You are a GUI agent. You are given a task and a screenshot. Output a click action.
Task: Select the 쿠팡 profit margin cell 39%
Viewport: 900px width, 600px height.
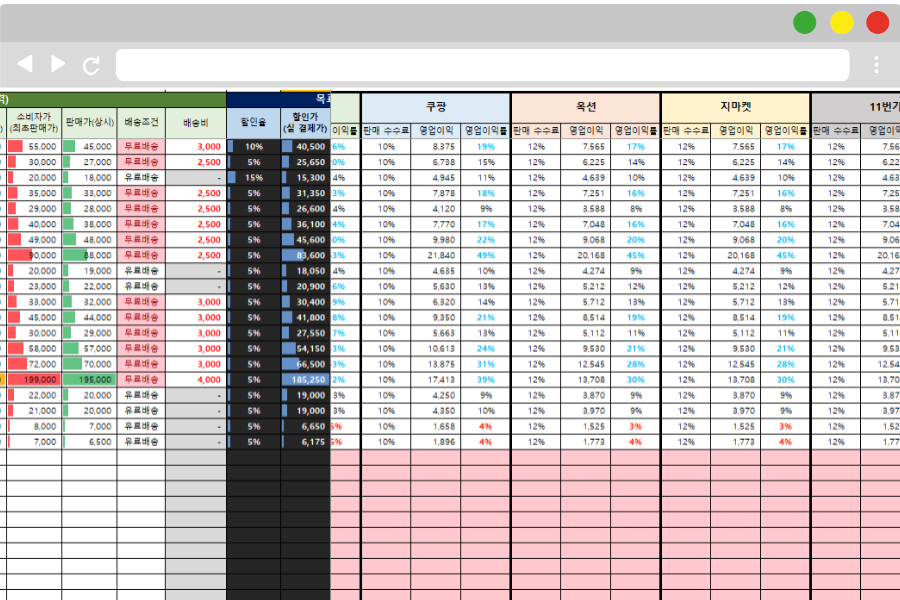click(486, 380)
